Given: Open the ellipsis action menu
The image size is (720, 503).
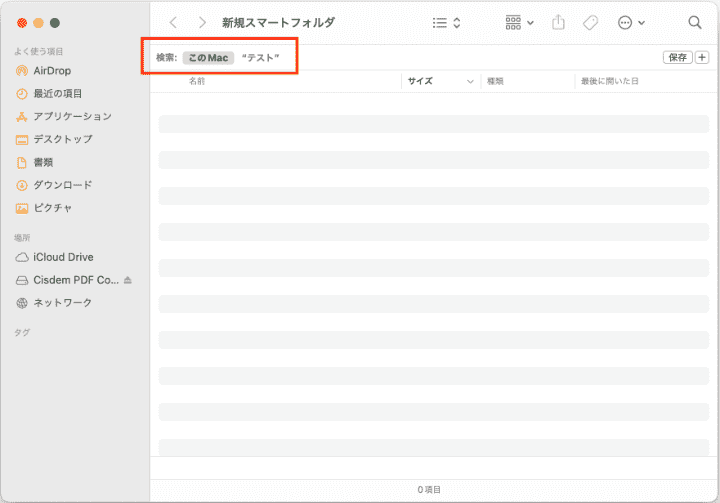Looking at the screenshot, I should [x=631, y=22].
